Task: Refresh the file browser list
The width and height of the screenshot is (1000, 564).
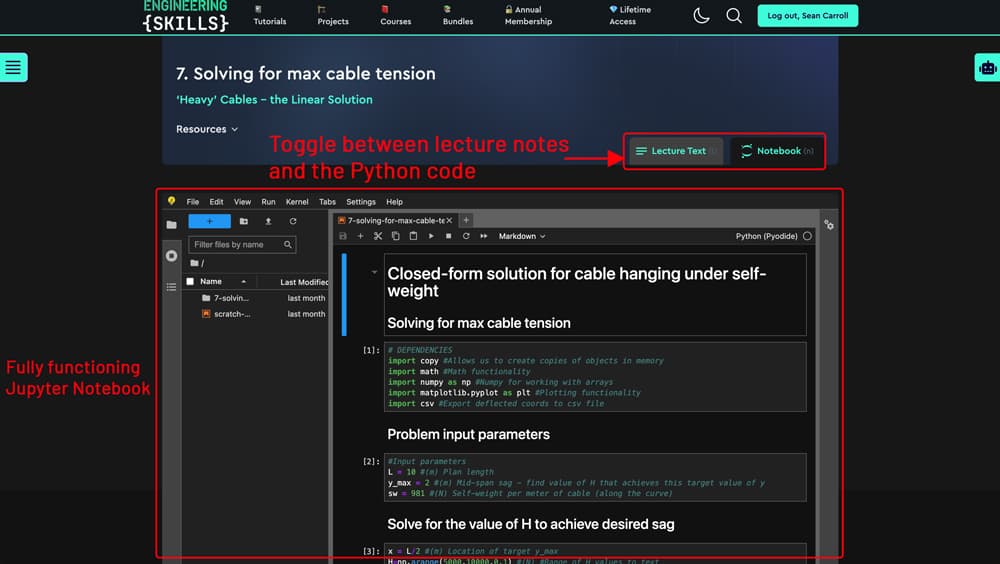Action: click(x=293, y=221)
